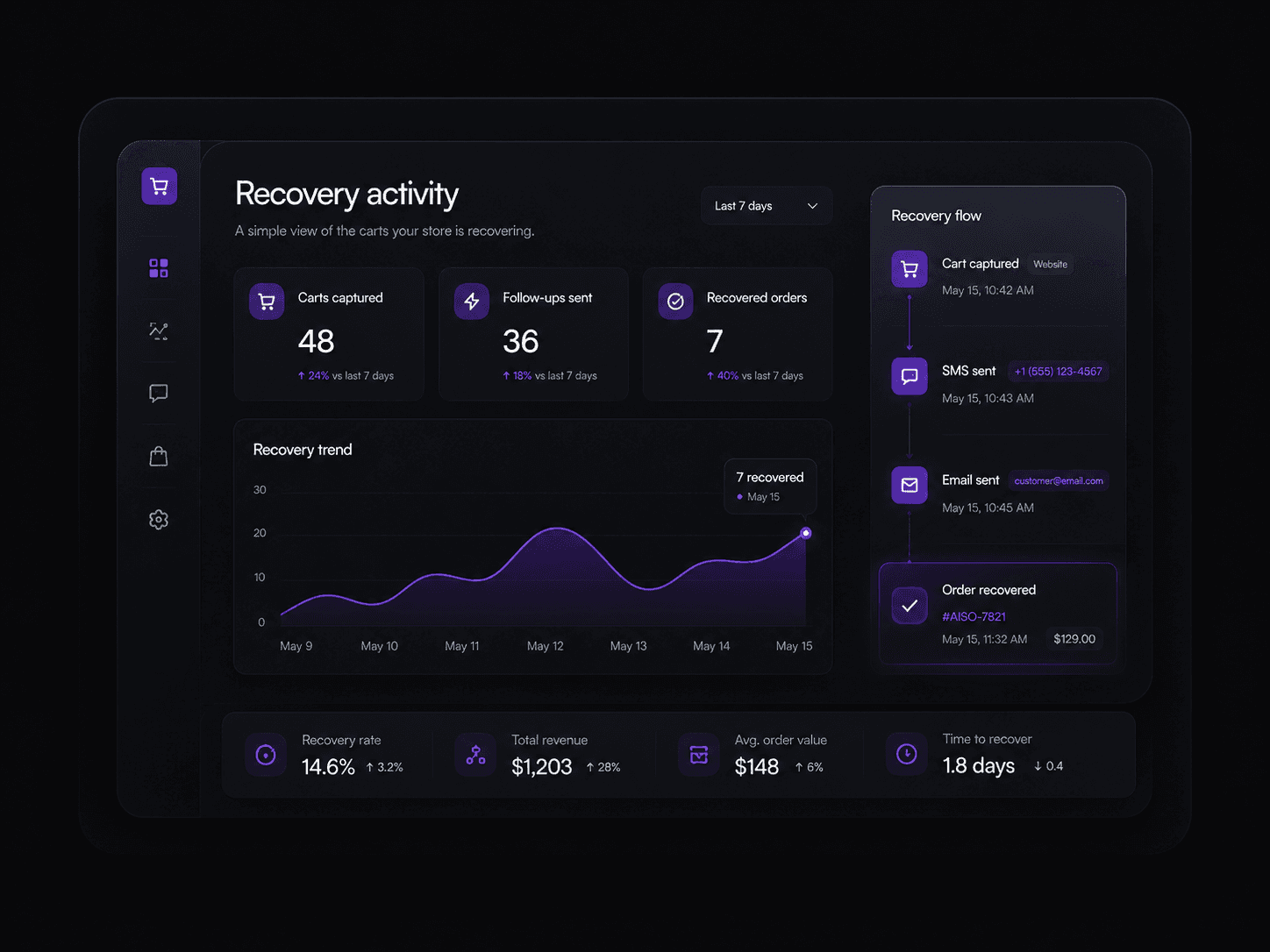Click the 14.6% recovery rate value
This screenshot has width=1270, height=952.
point(328,767)
